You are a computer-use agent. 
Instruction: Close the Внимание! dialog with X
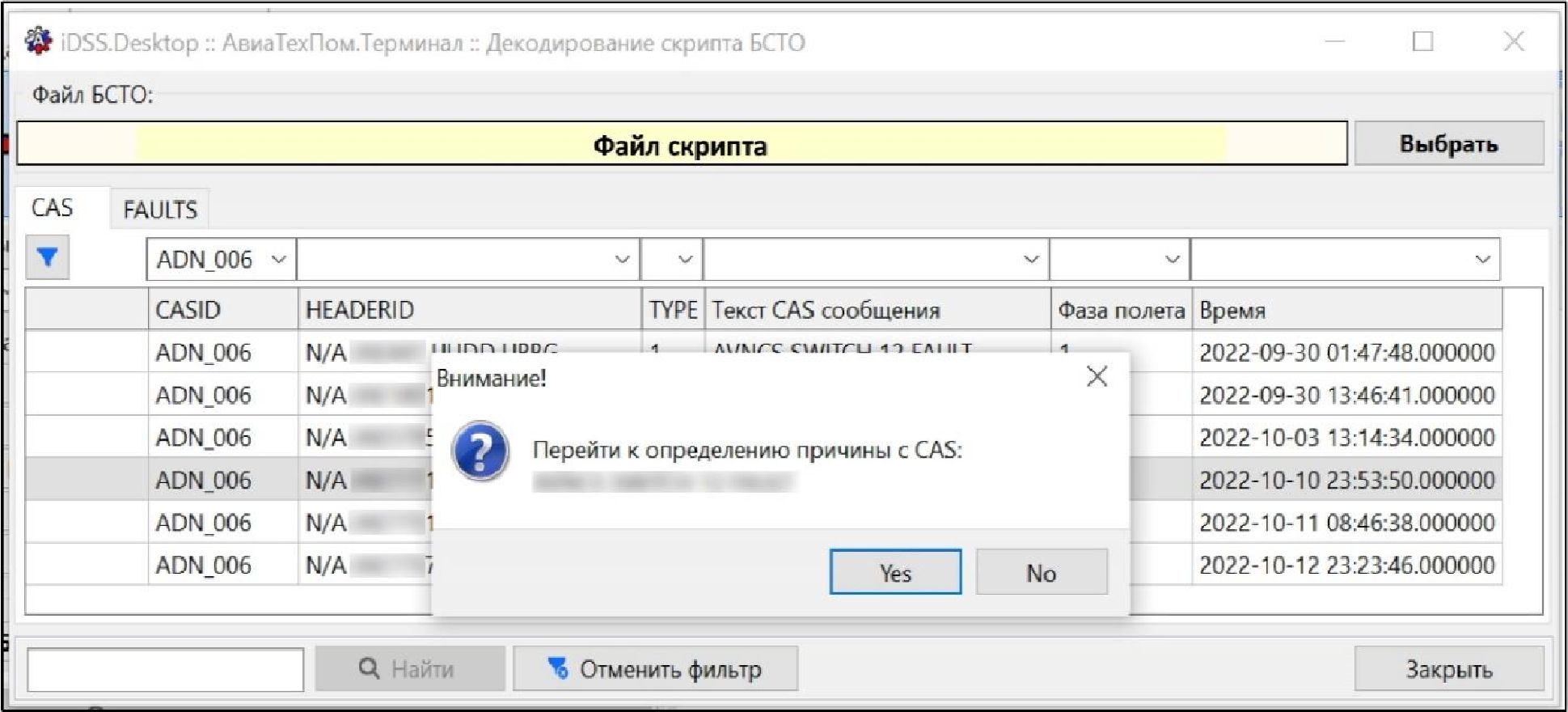[x=1097, y=376]
